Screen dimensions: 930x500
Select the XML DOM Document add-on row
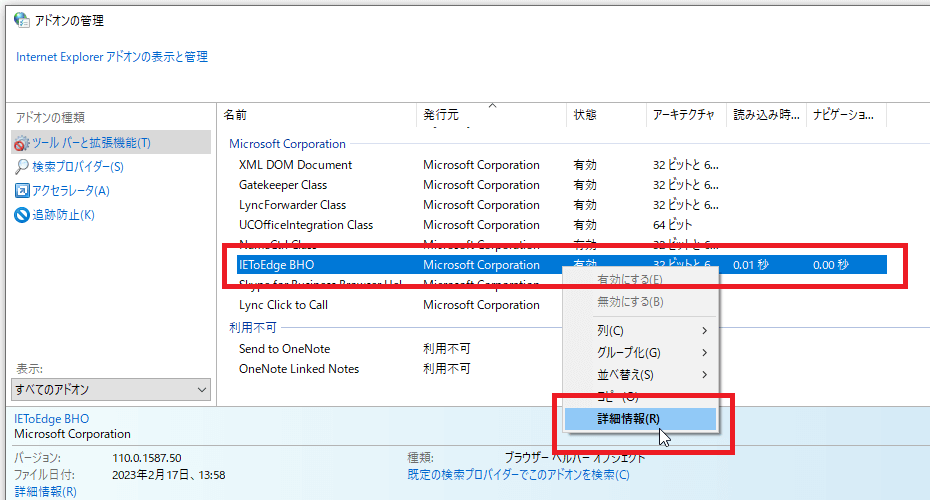pos(295,165)
